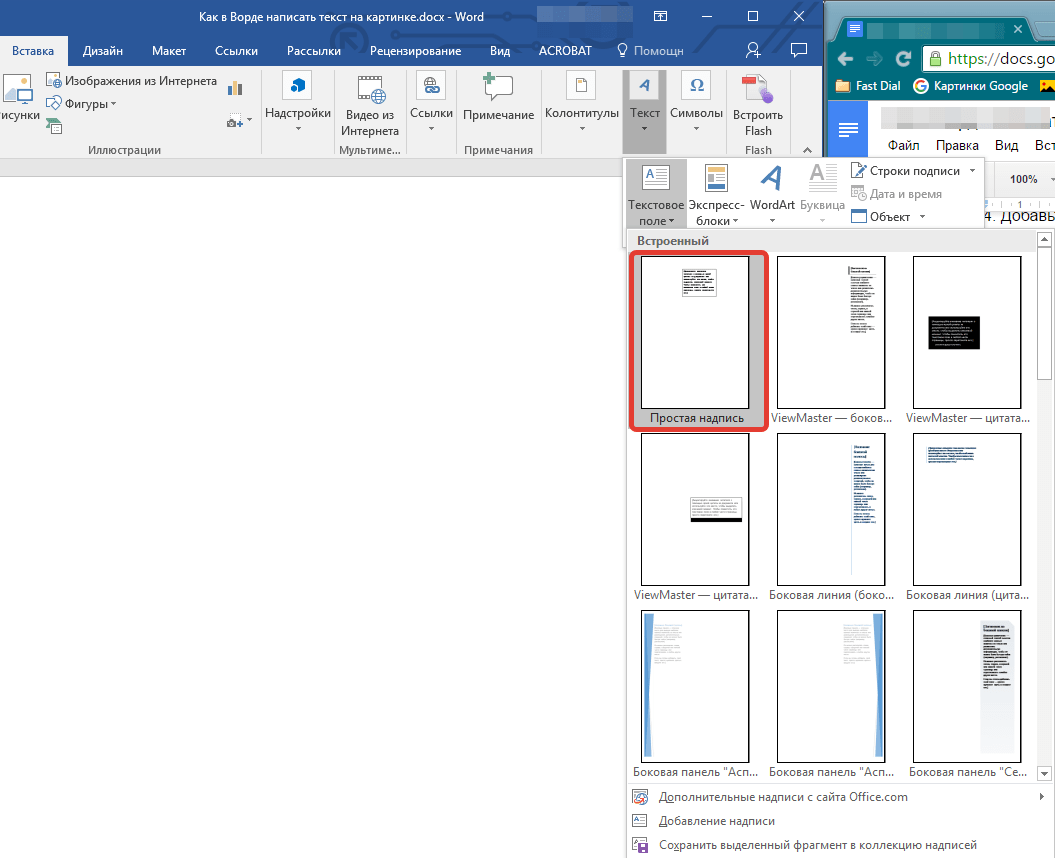Reload the page in Chrome
The image size is (1055, 858).
click(x=903, y=58)
